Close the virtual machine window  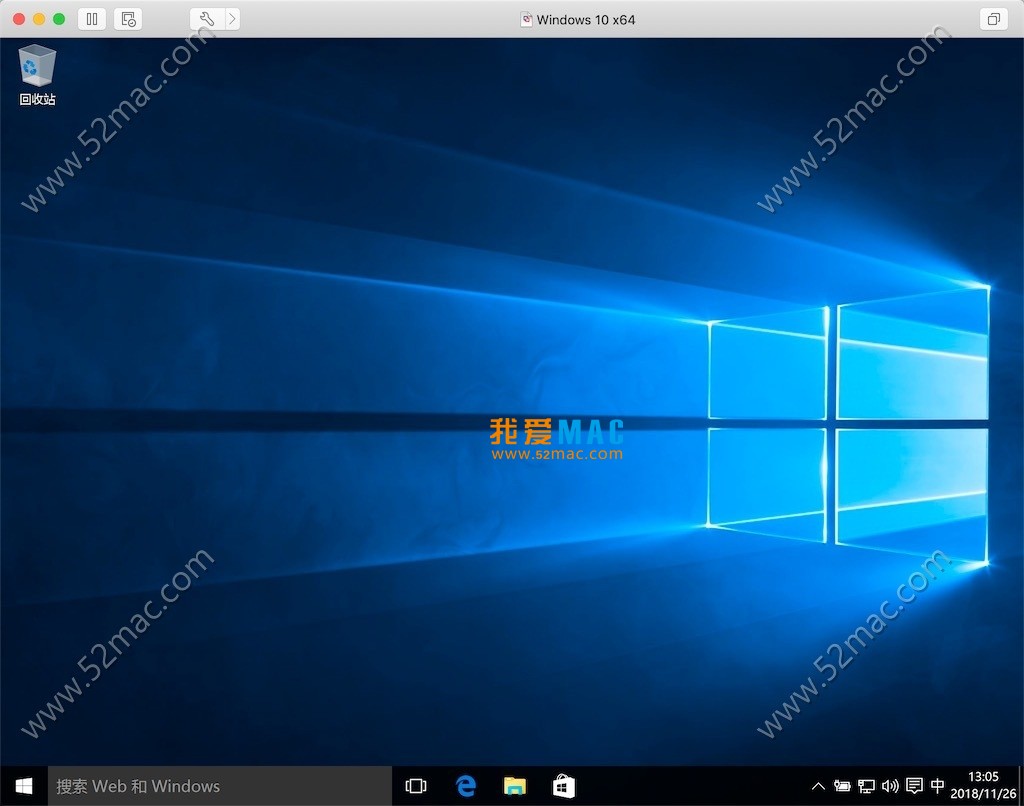point(19,19)
